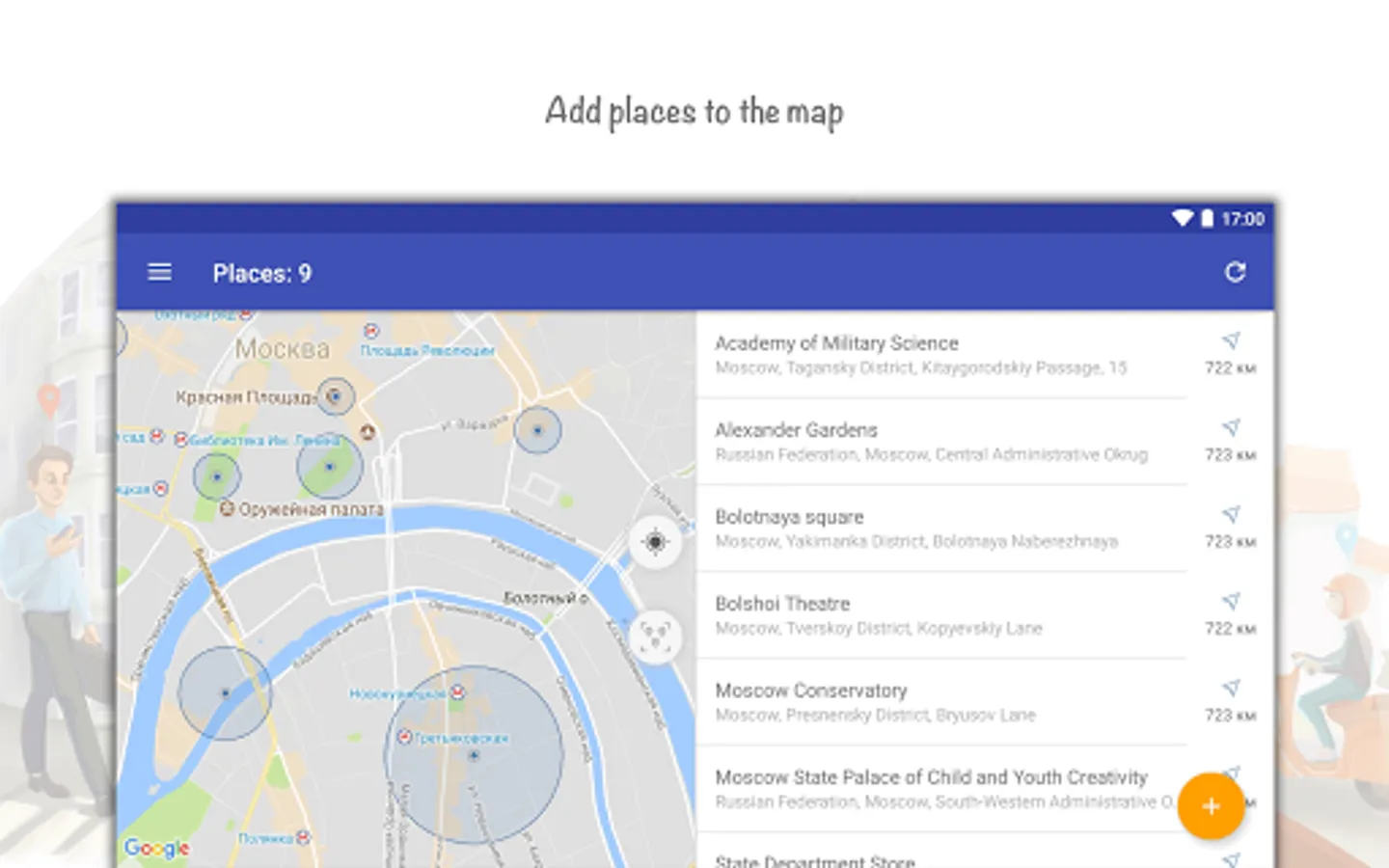1389x868 pixels.
Task: Center map on my location
Action: click(655, 542)
